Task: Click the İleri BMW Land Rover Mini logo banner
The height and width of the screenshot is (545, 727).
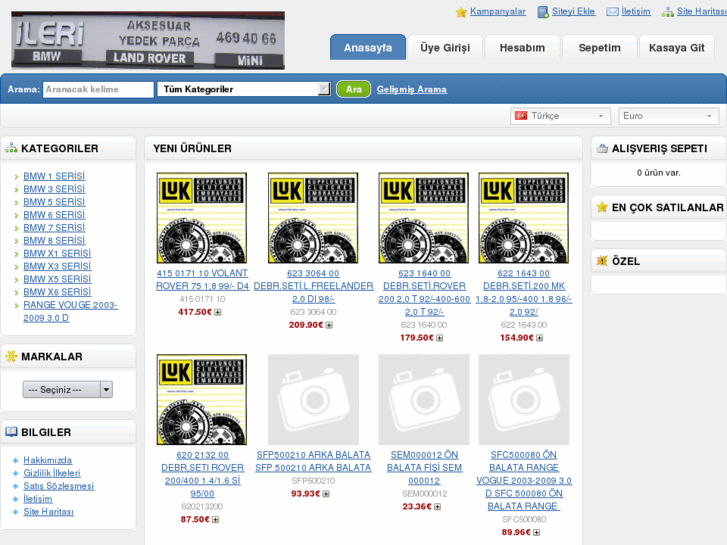Action: 148,40
